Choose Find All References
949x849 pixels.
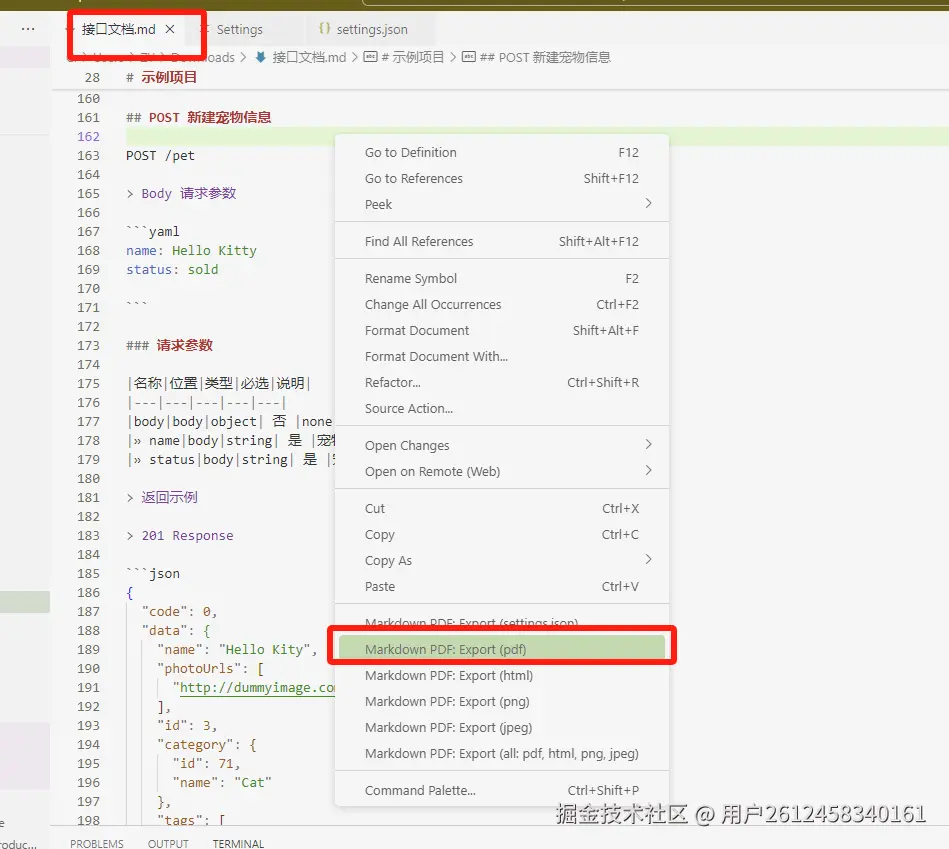coord(502,241)
